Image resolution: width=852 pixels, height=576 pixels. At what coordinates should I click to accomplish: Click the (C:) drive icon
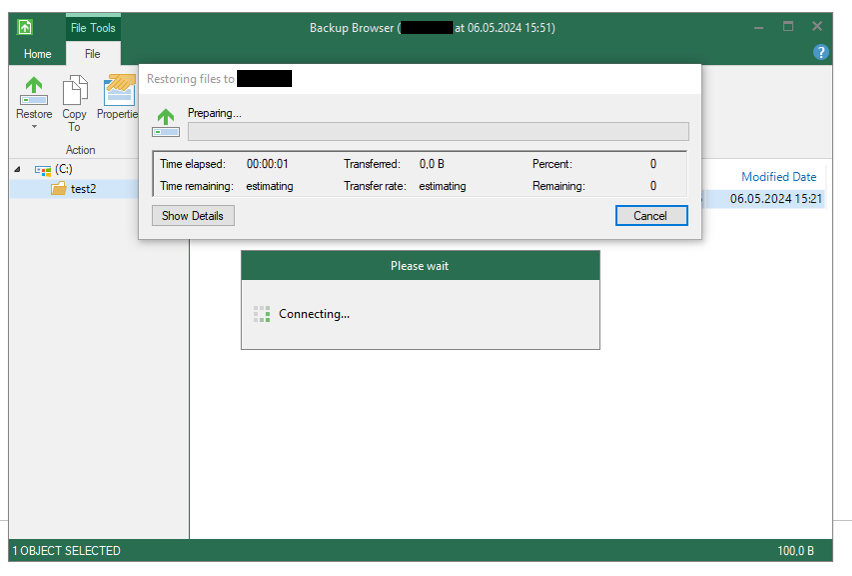coord(44,170)
